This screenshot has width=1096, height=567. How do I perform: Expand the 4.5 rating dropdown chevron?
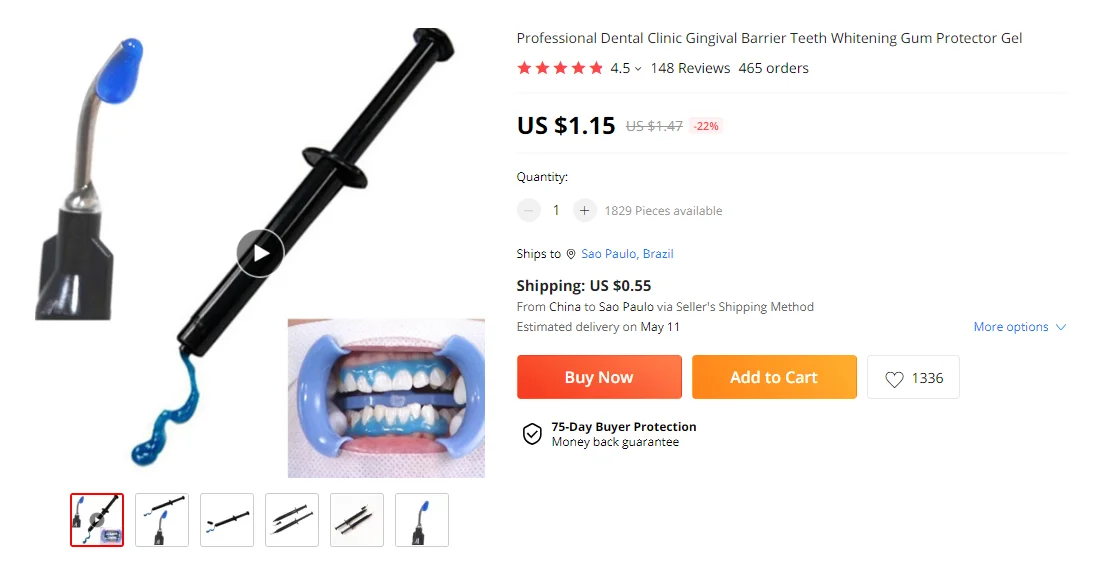point(638,69)
